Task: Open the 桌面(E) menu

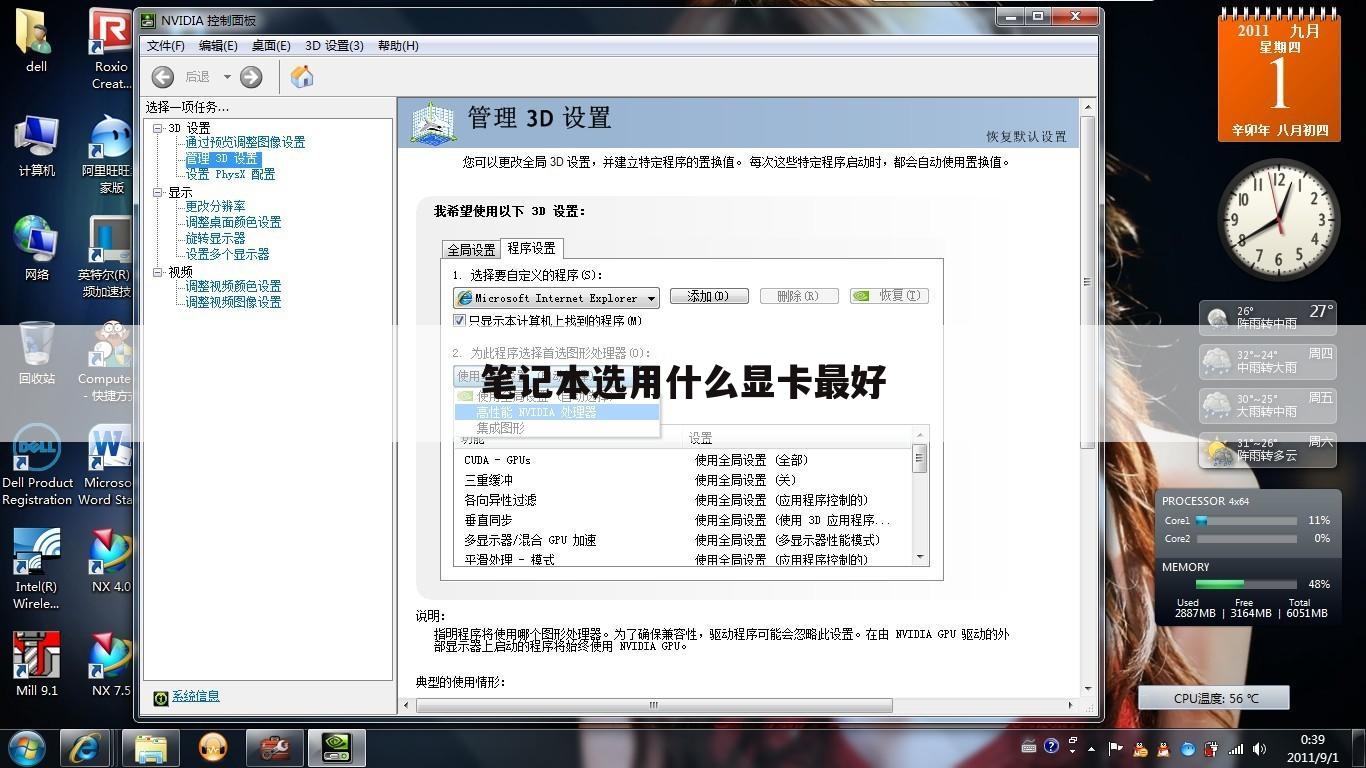Action: (271, 45)
